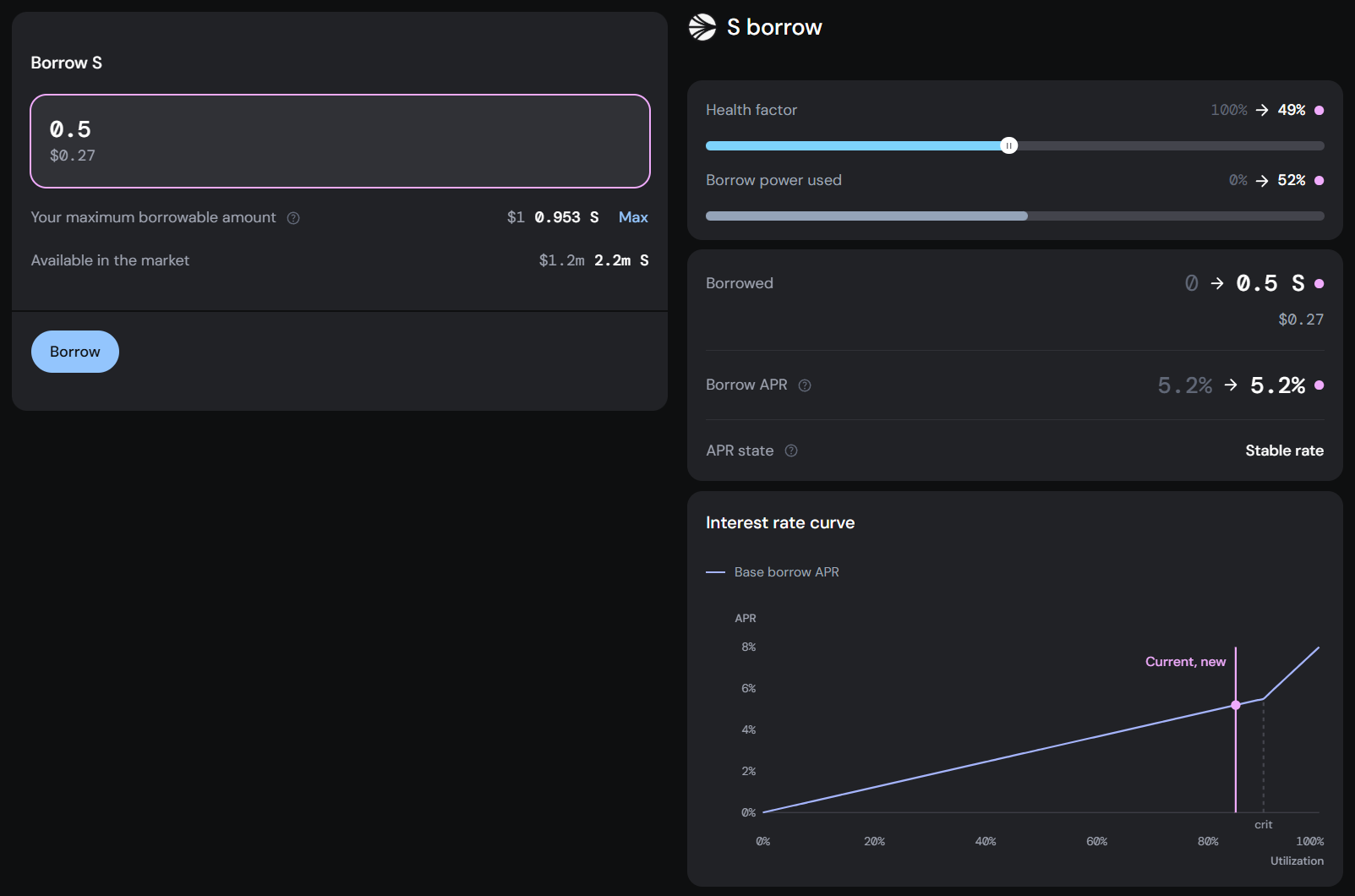Open the Borrow APR help tooltip icon
The image size is (1355, 896).
(x=805, y=385)
